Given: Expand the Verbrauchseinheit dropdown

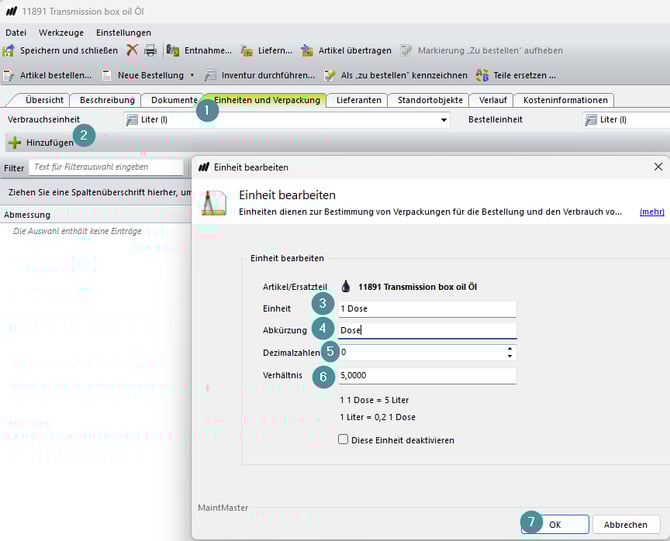Looking at the screenshot, I should click(x=444, y=120).
